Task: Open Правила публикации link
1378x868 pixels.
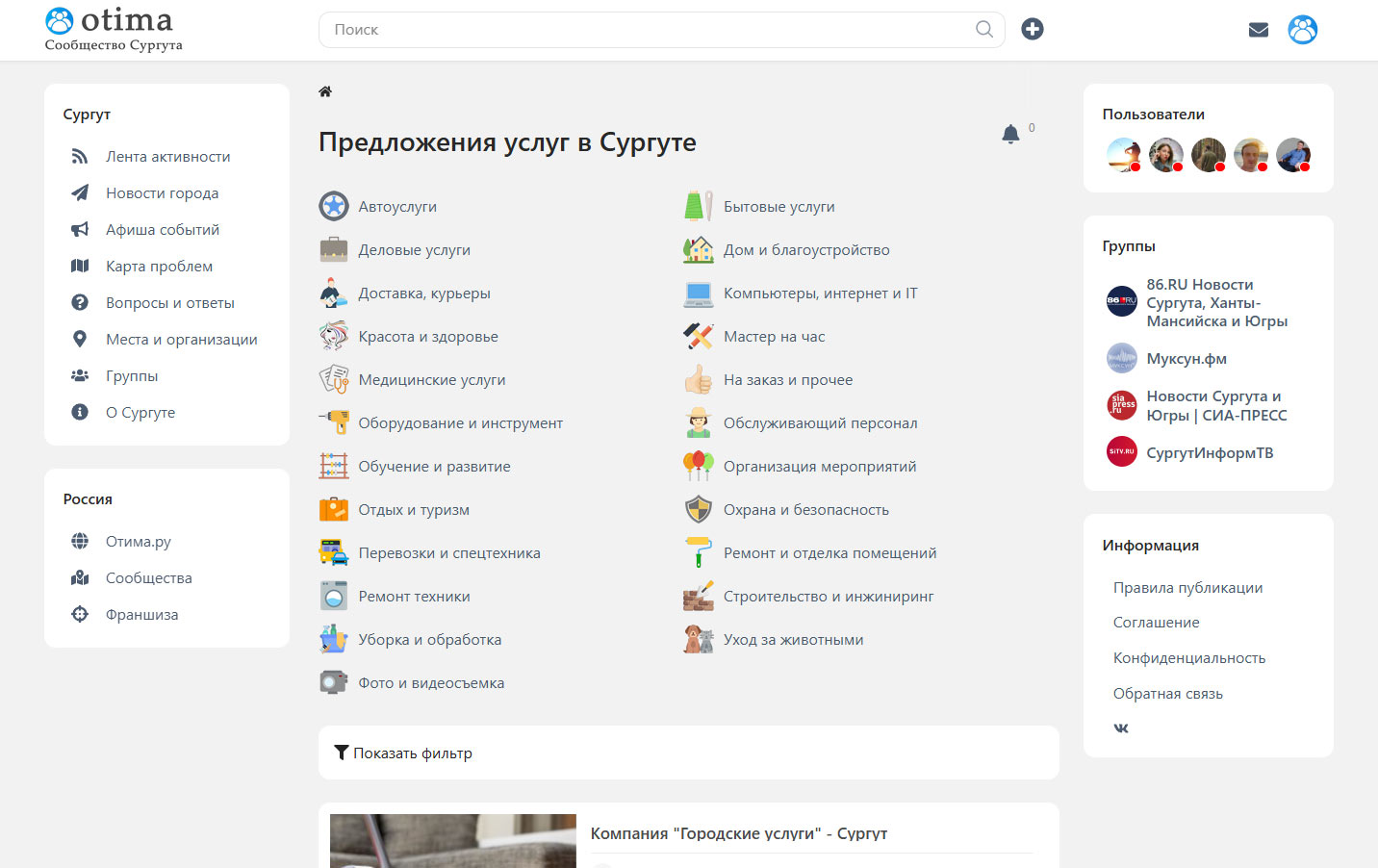Action: (1187, 587)
